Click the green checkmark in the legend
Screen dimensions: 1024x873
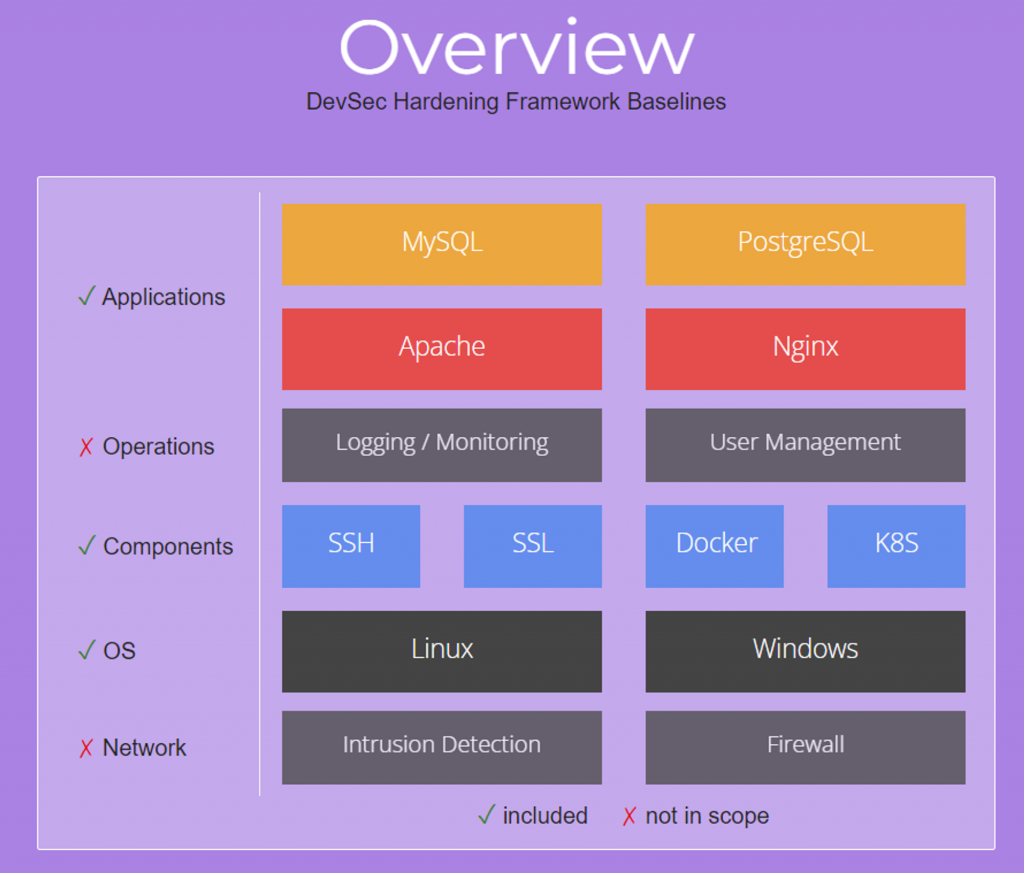[487, 814]
